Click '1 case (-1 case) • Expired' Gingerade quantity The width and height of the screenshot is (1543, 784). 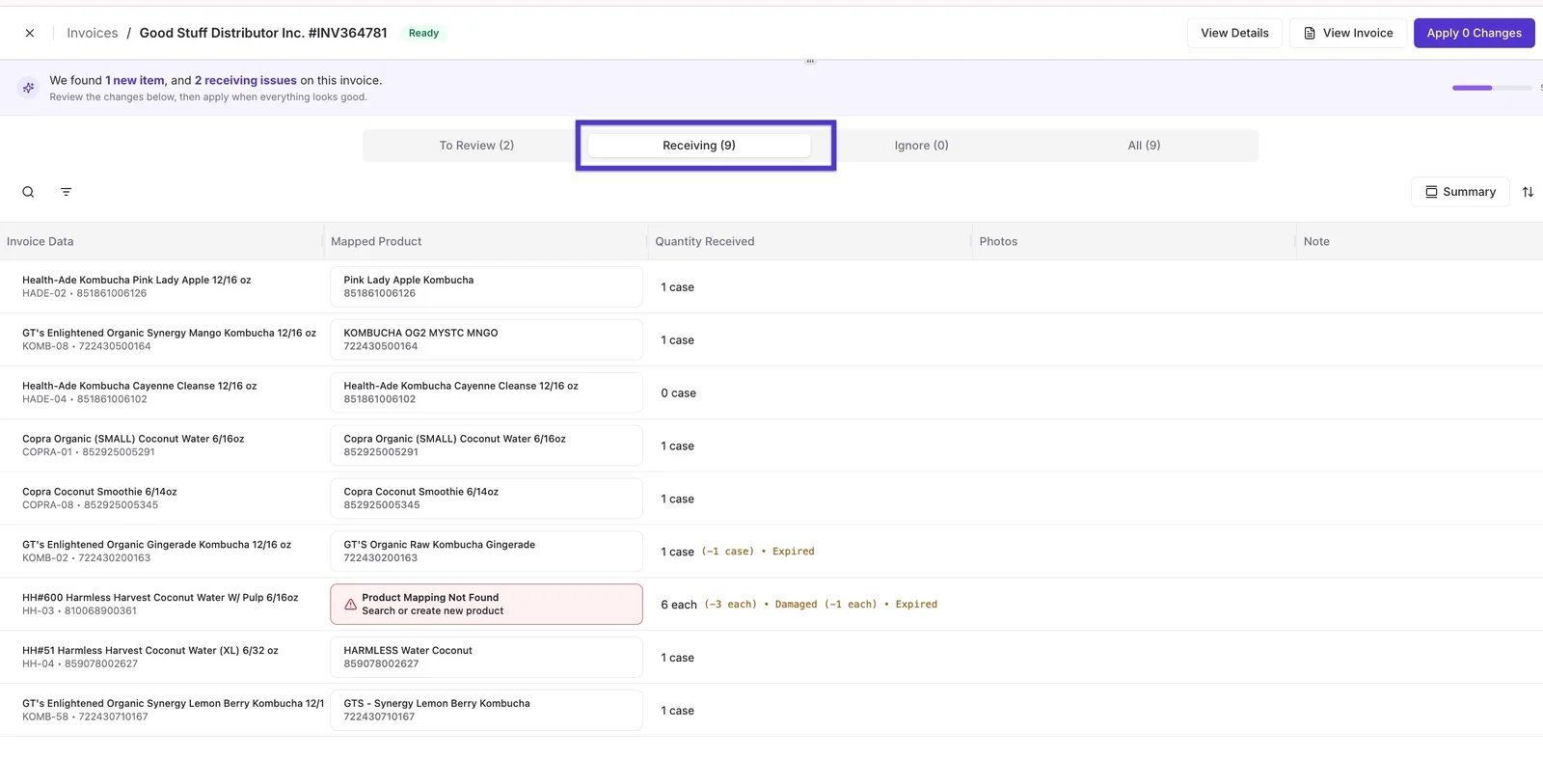click(x=738, y=552)
